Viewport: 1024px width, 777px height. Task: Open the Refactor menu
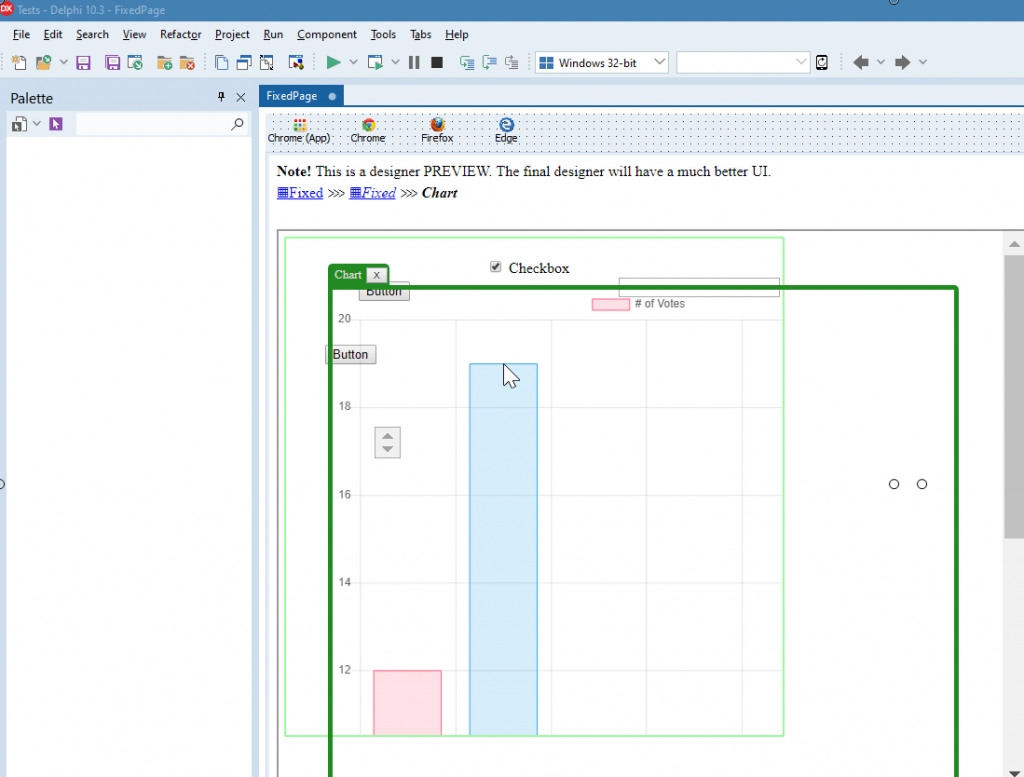tap(180, 34)
